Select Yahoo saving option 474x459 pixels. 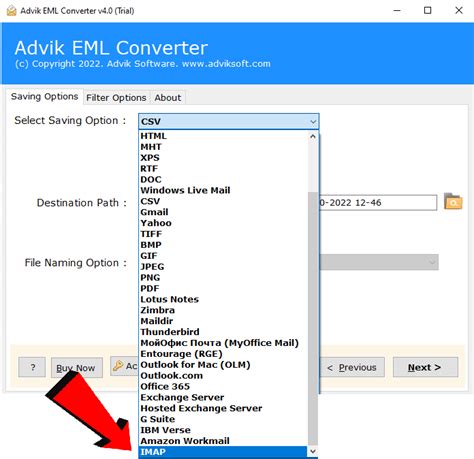223,223
